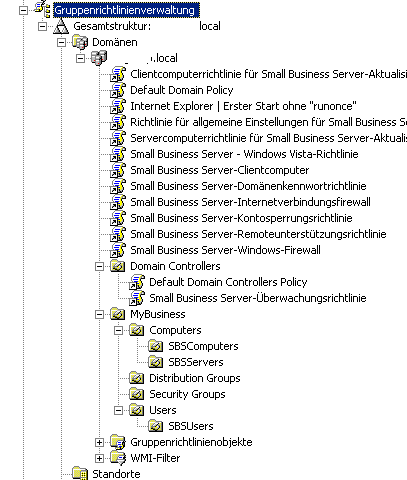Open the Security Groups OU
Viewport: 407px width, 480px height.
(x=187, y=394)
